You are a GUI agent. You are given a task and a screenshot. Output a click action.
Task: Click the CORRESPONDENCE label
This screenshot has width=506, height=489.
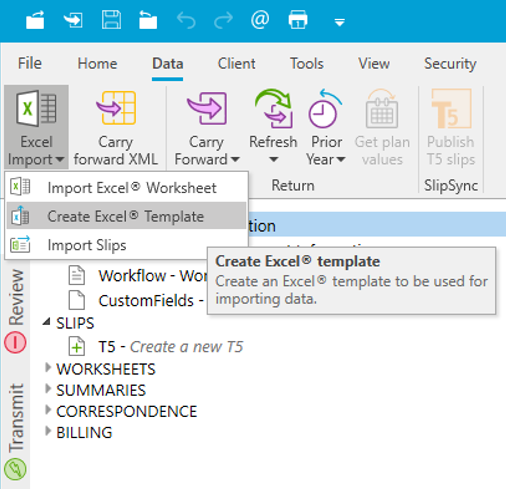(x=127, y=411)
